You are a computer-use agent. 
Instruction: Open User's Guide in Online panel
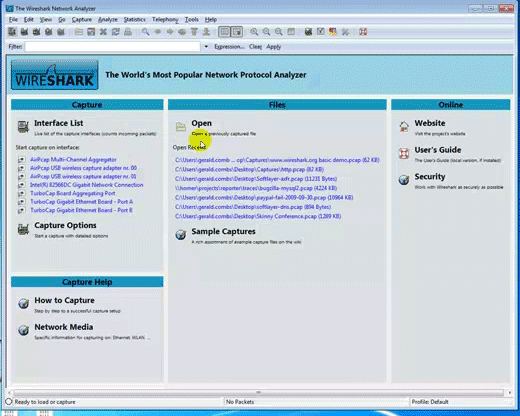click(438, 150)
